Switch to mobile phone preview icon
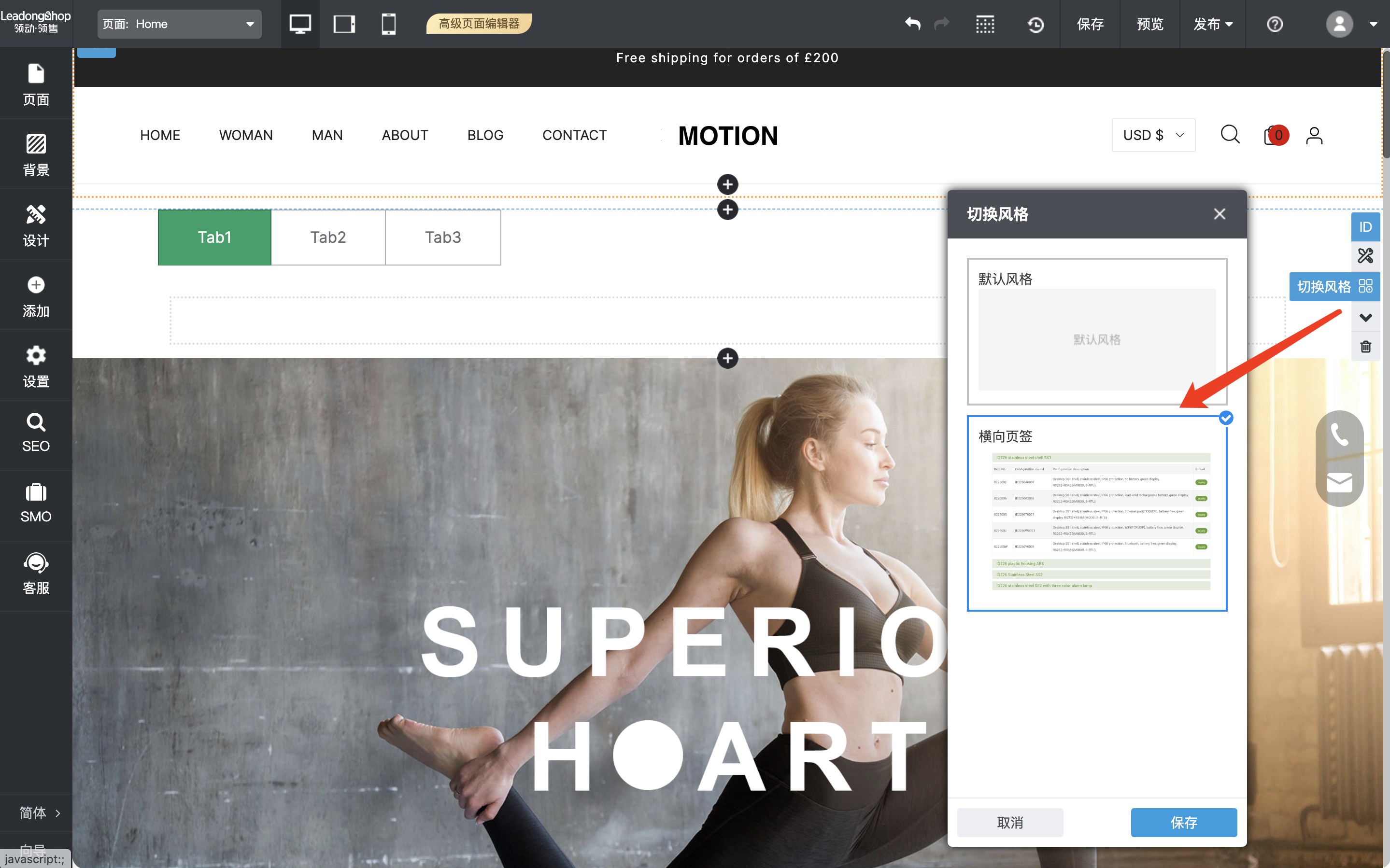Viewport: 1390px width, 868px height. point(389,24)
